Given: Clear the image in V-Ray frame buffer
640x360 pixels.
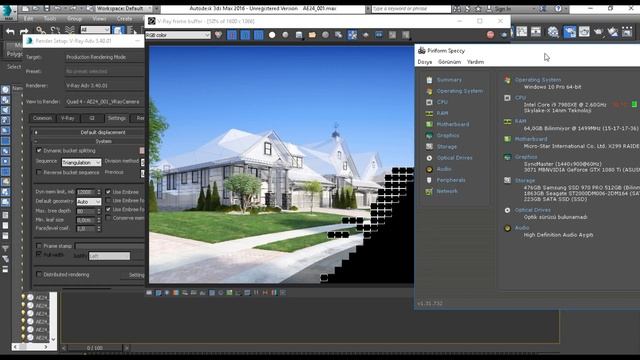Looking at the screenshot, I should coord(325,35).
